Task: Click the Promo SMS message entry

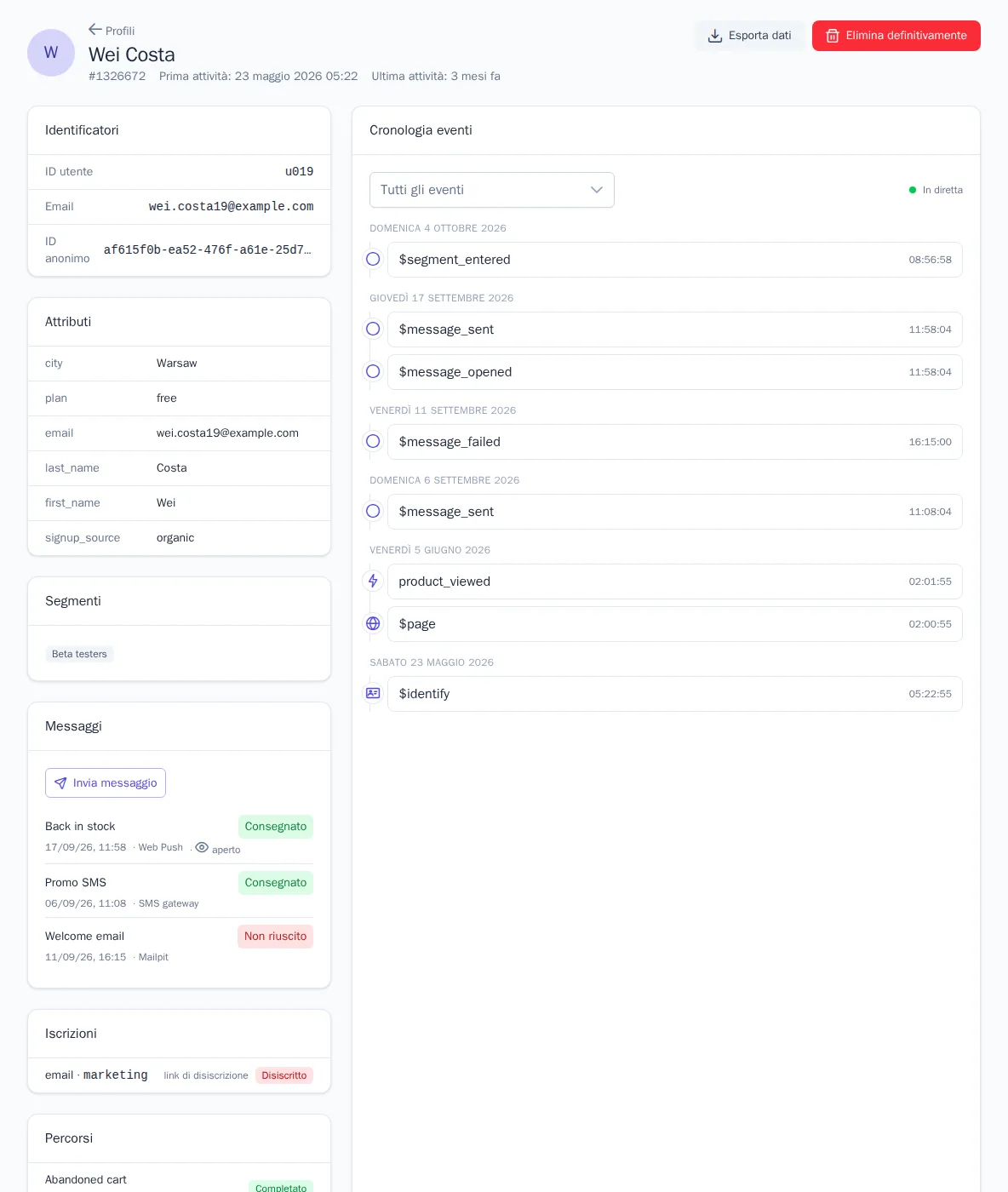Action: (x=179, y=891)
